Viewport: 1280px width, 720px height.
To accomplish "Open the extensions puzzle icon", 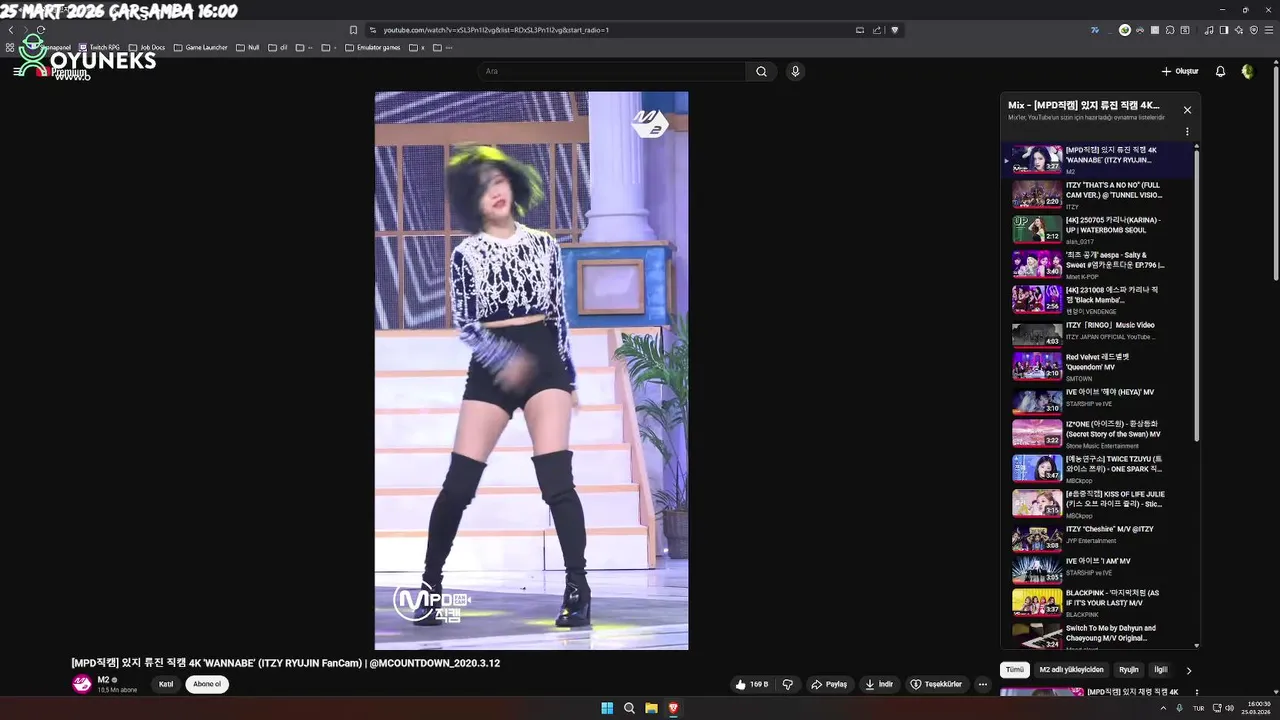I will (x=1170, y=30).
